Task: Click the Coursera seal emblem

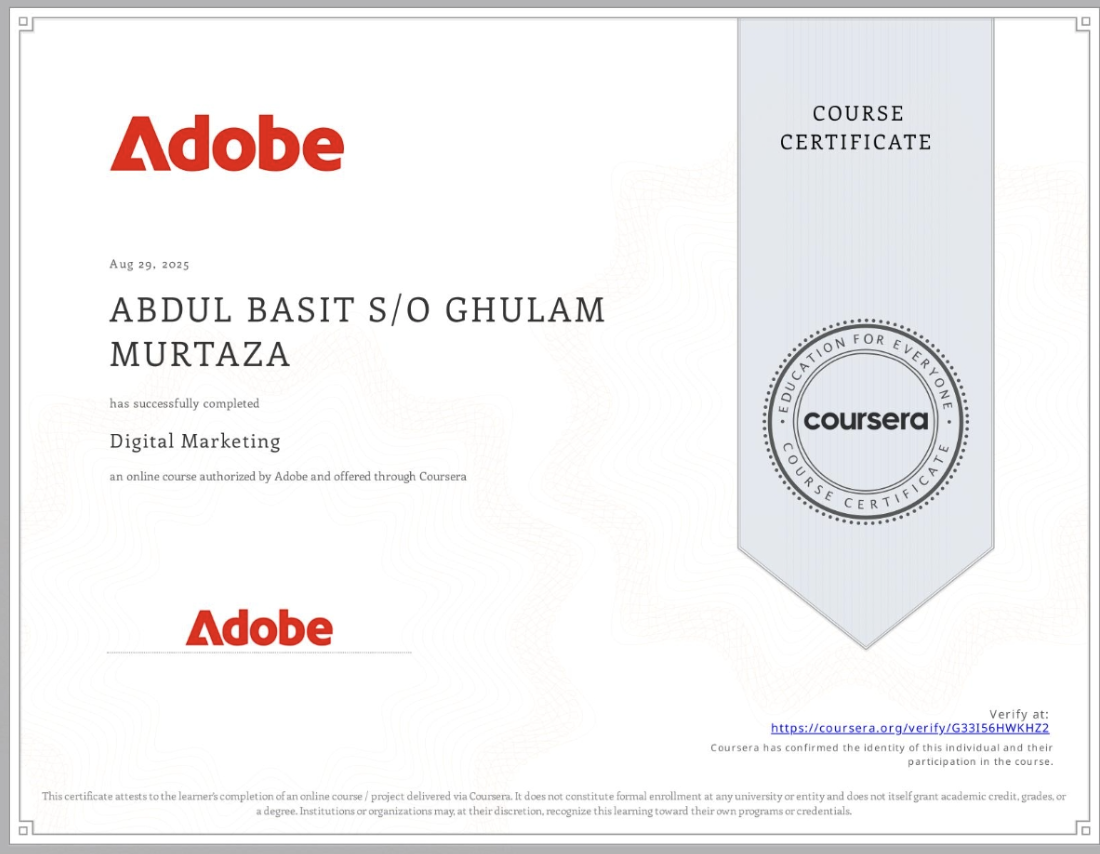Action: coord(866,422)
